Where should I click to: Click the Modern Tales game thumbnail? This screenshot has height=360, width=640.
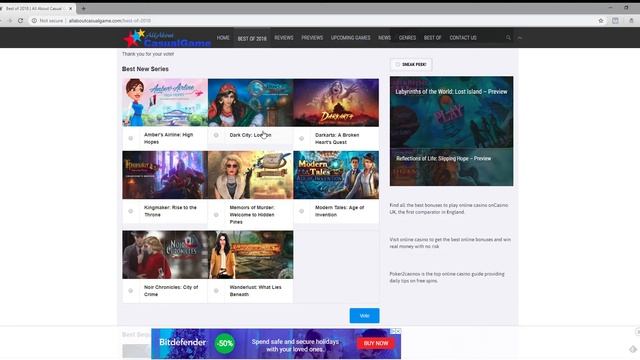pyautogui.click(x=336, y=175)
